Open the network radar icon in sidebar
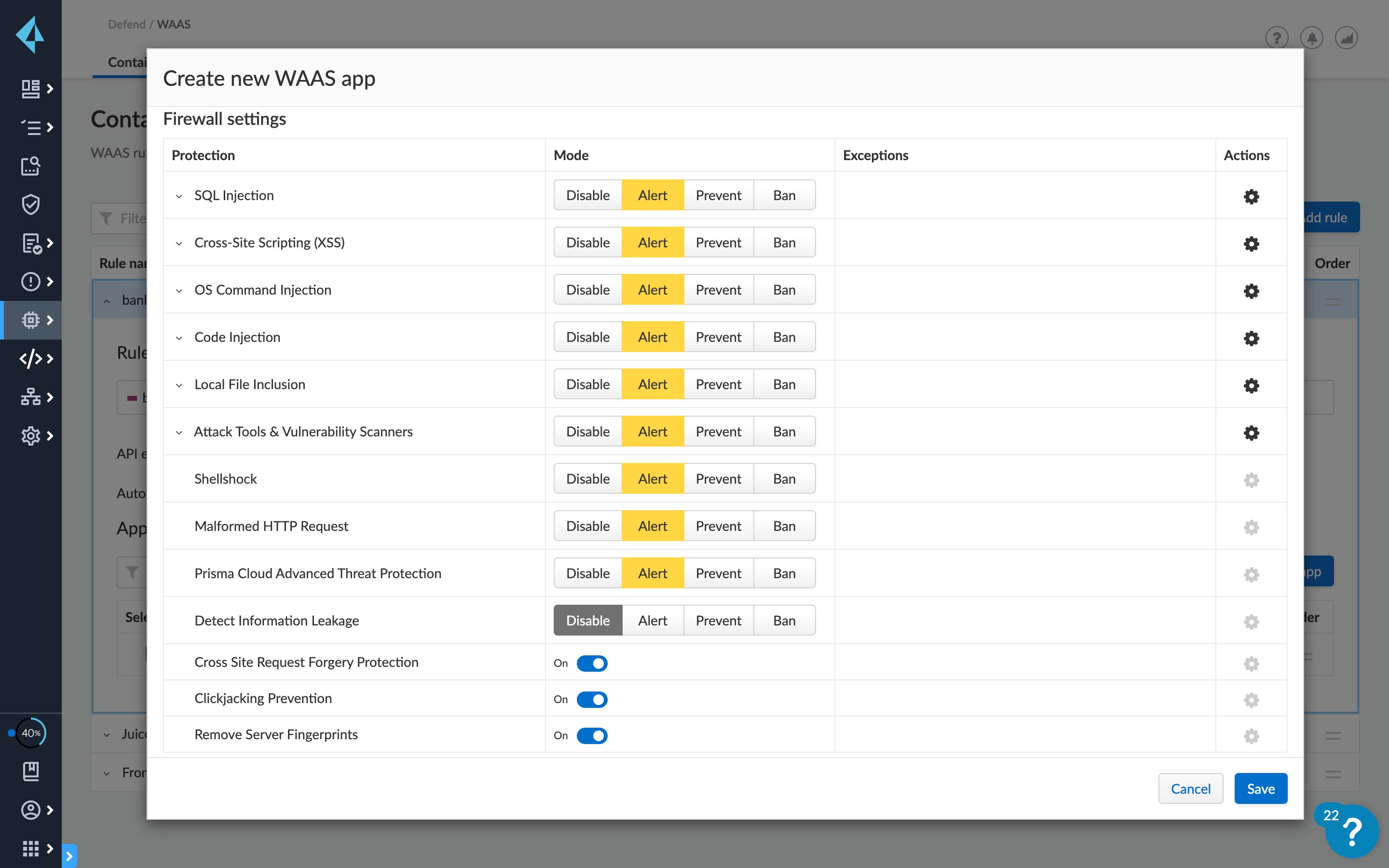The height and width of the screenshot is (868, 1389). click(30, 397)
